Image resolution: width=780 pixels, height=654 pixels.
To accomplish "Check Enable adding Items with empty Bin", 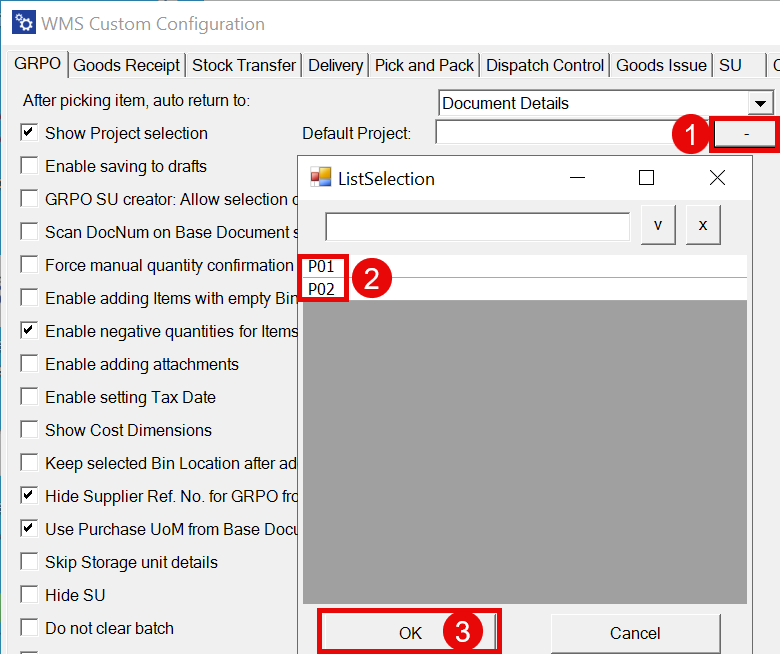I will pyautogui.click(x=29, y=297).
